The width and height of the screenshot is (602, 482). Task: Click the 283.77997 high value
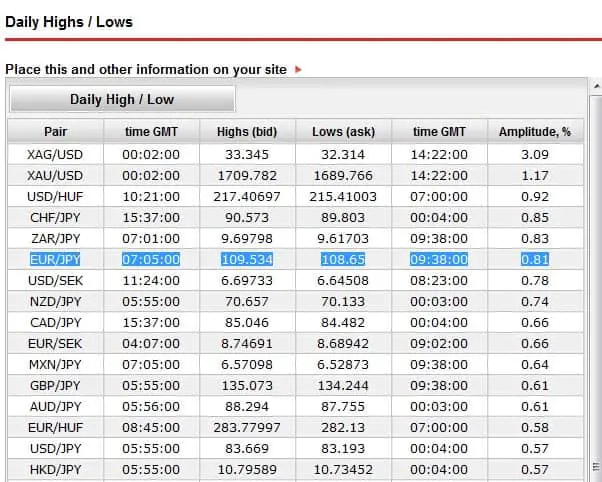click(247, 427)
